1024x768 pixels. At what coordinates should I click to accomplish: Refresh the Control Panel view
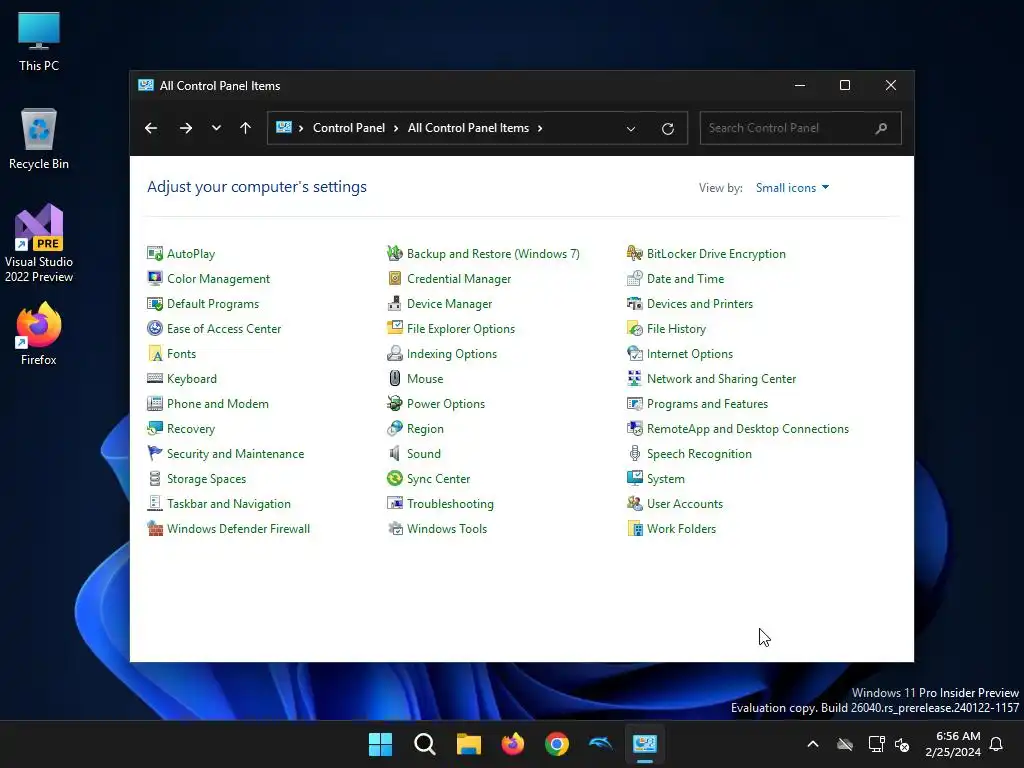[667, 129]
